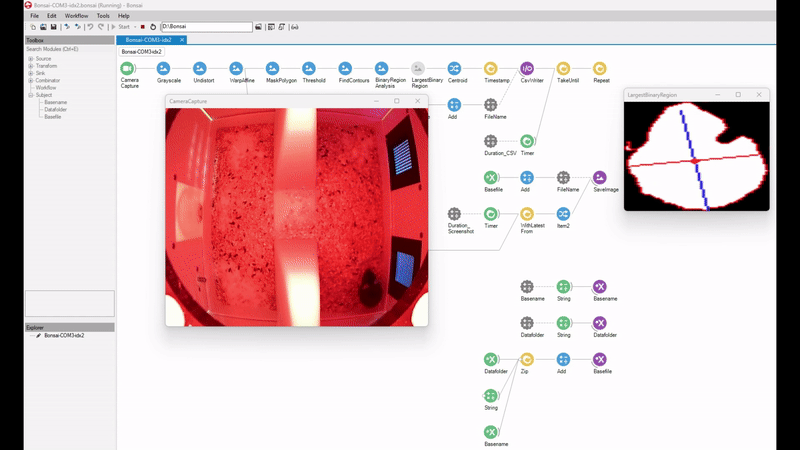The image size is (800, 450).
Task: Select the Duration_CSV node
Action: click(490, 141)
